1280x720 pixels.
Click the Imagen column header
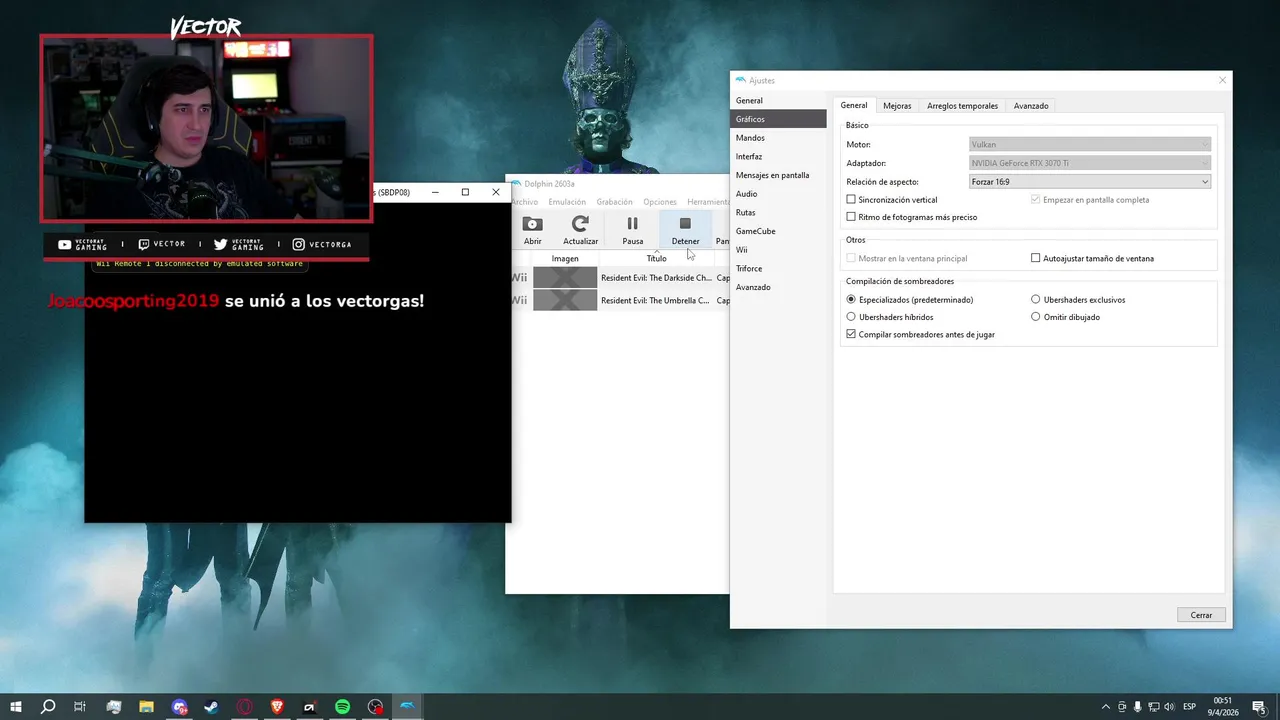coord(565,258)
